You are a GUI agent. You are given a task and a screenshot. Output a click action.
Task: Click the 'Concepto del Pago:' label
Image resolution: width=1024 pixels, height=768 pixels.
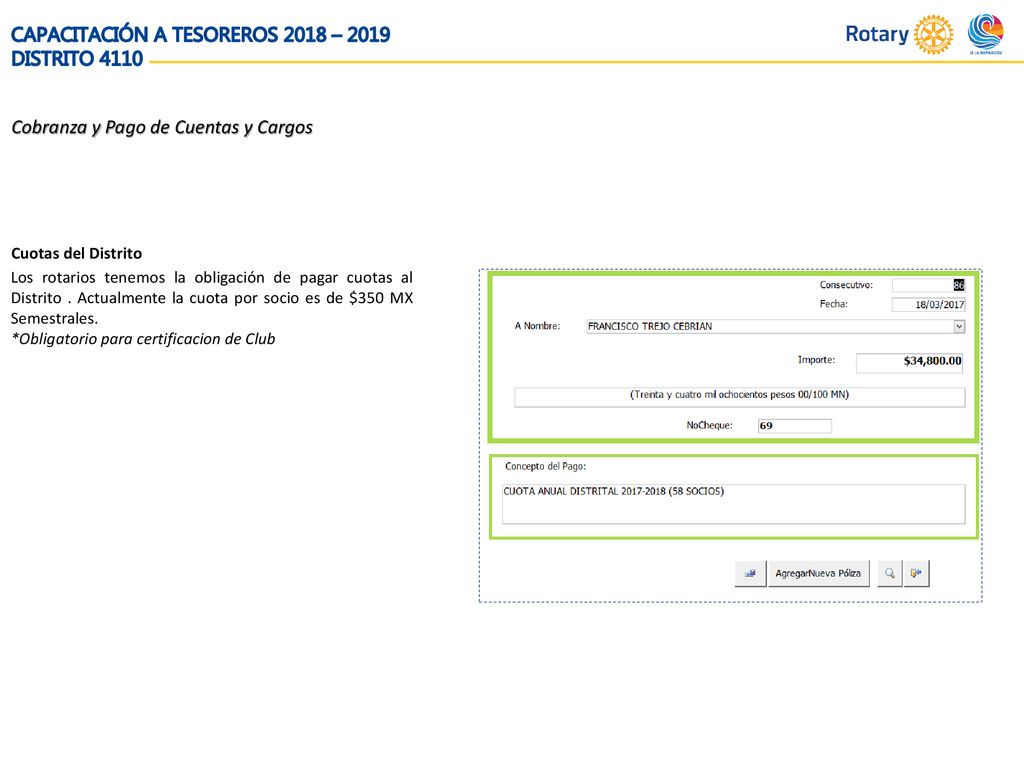click(x=545, y=466)
